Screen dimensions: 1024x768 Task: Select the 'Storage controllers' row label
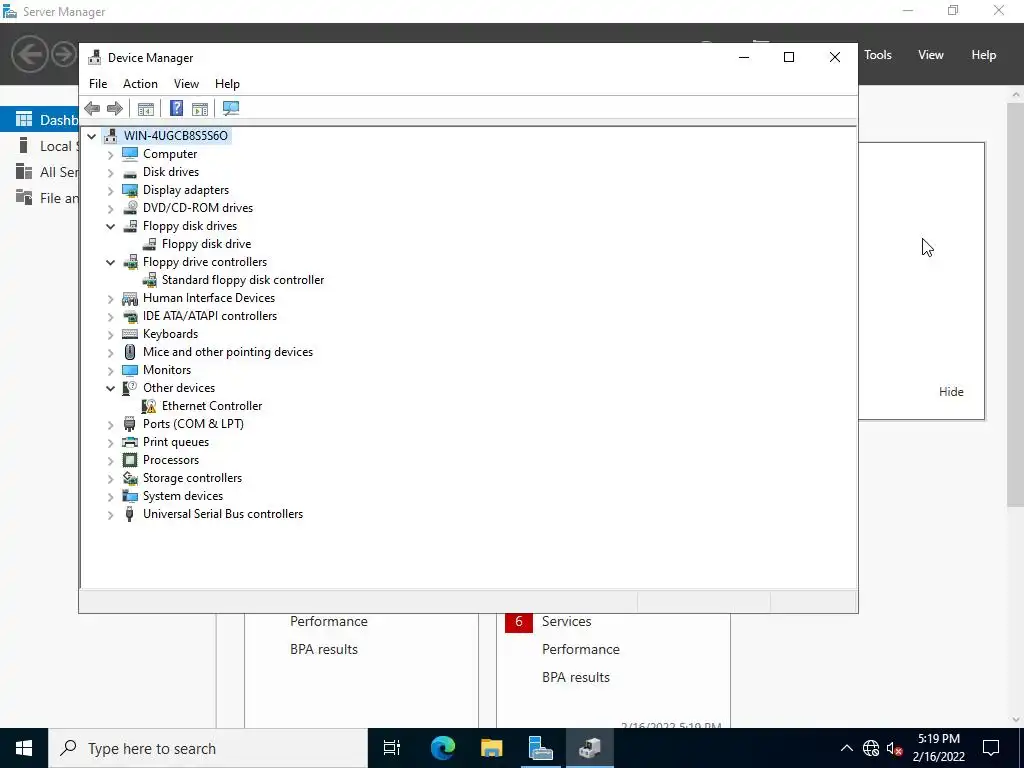(x=192, y=478)
